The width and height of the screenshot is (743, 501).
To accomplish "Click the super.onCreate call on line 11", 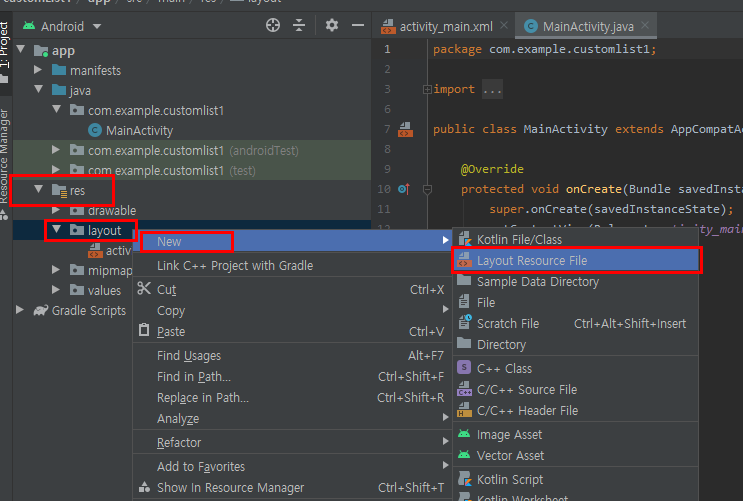I will point(611,209).
